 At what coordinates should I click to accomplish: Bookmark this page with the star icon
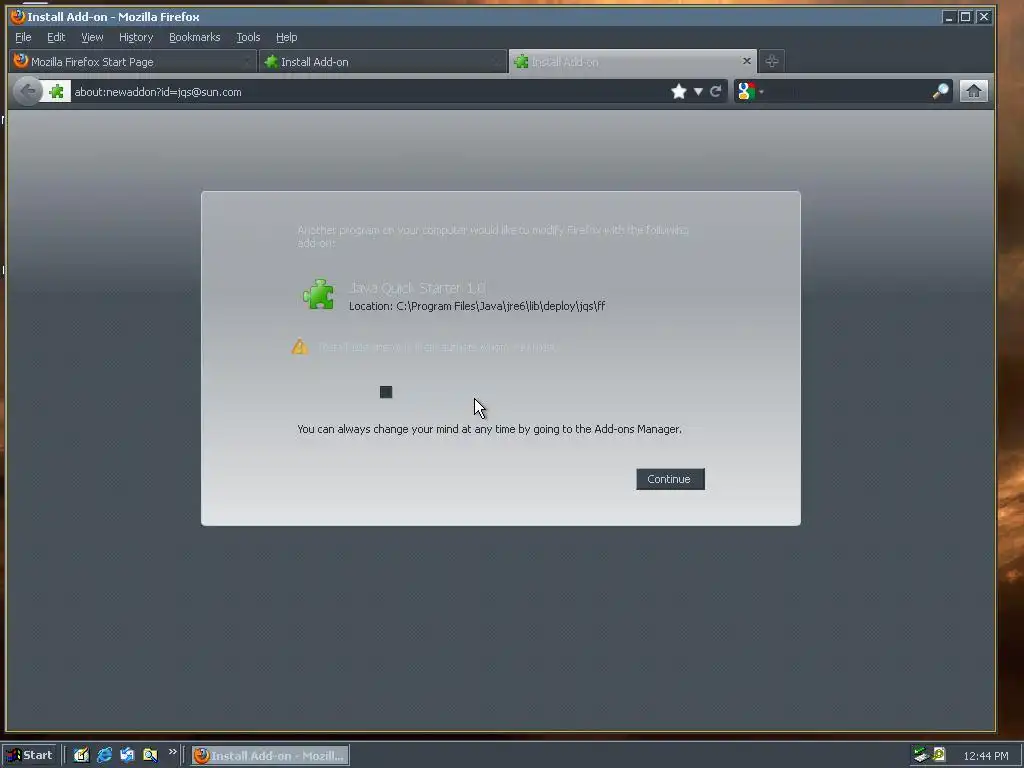tap(679, 91)
